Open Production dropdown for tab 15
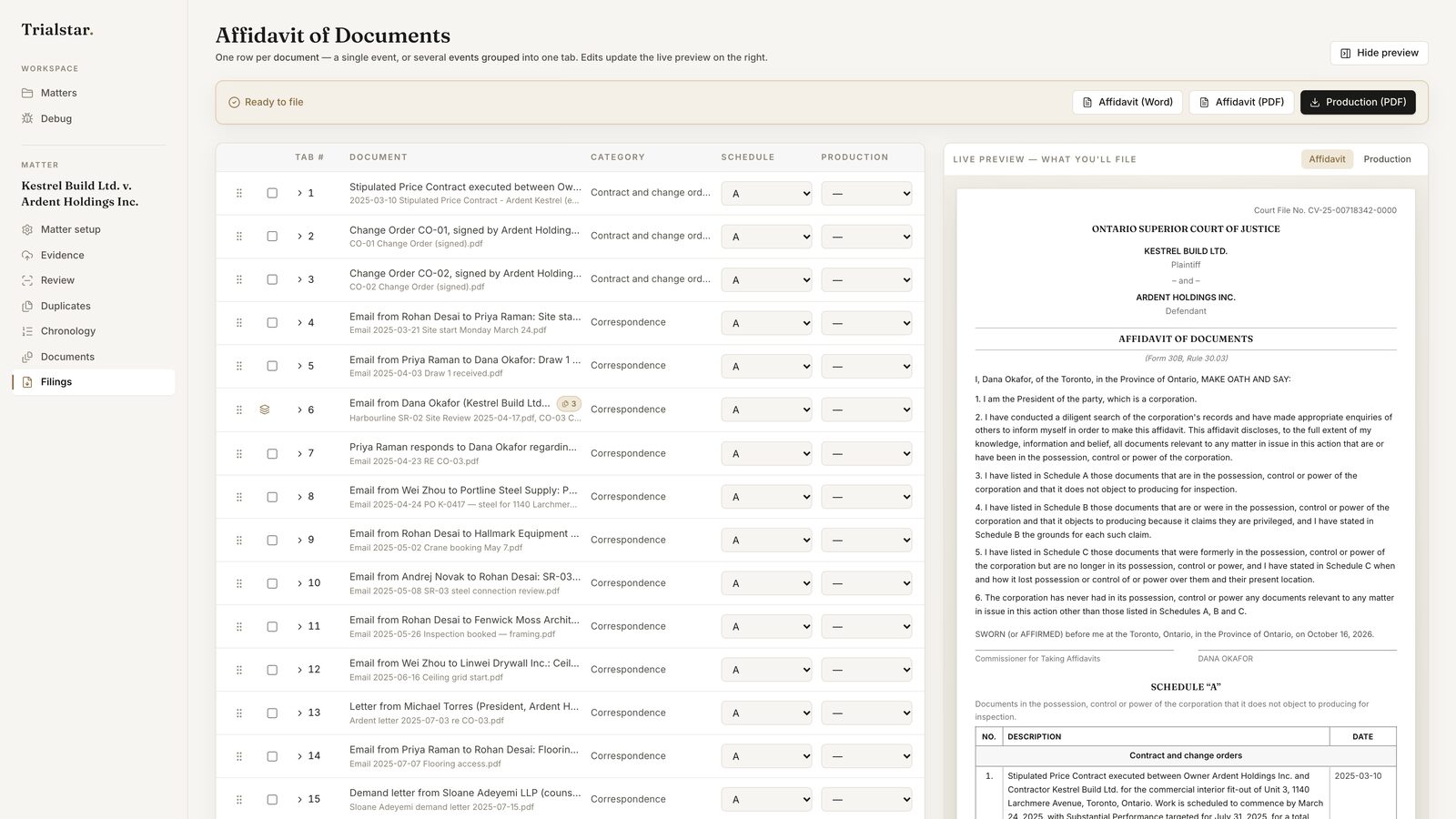Viewport: 1456px width, 819px height. click(866, 799)
